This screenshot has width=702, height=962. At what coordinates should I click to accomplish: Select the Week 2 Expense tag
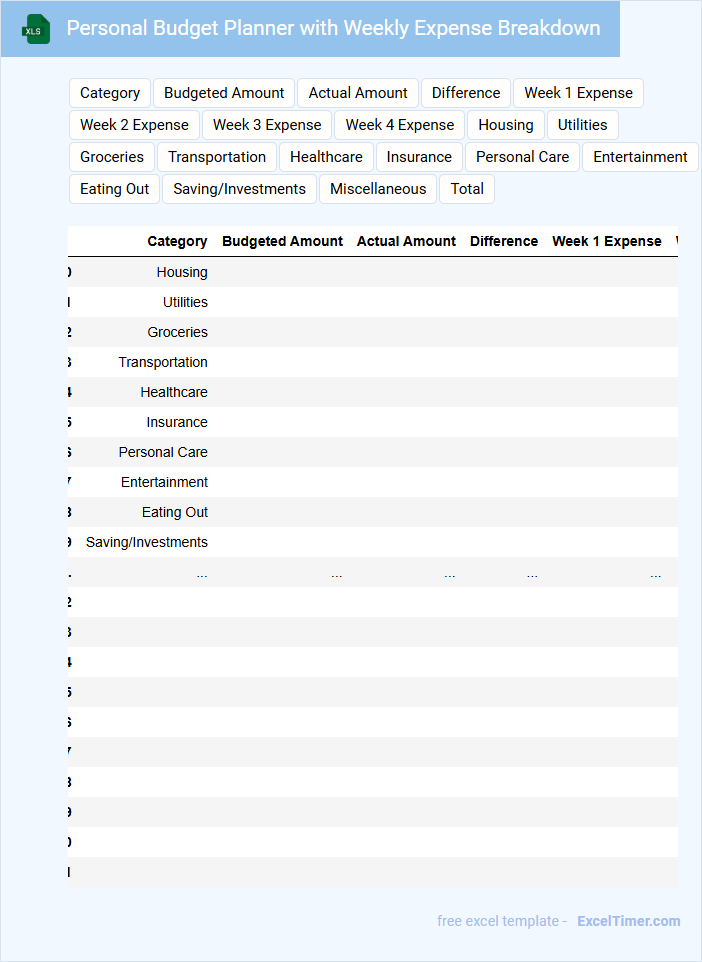coord(134,125)
